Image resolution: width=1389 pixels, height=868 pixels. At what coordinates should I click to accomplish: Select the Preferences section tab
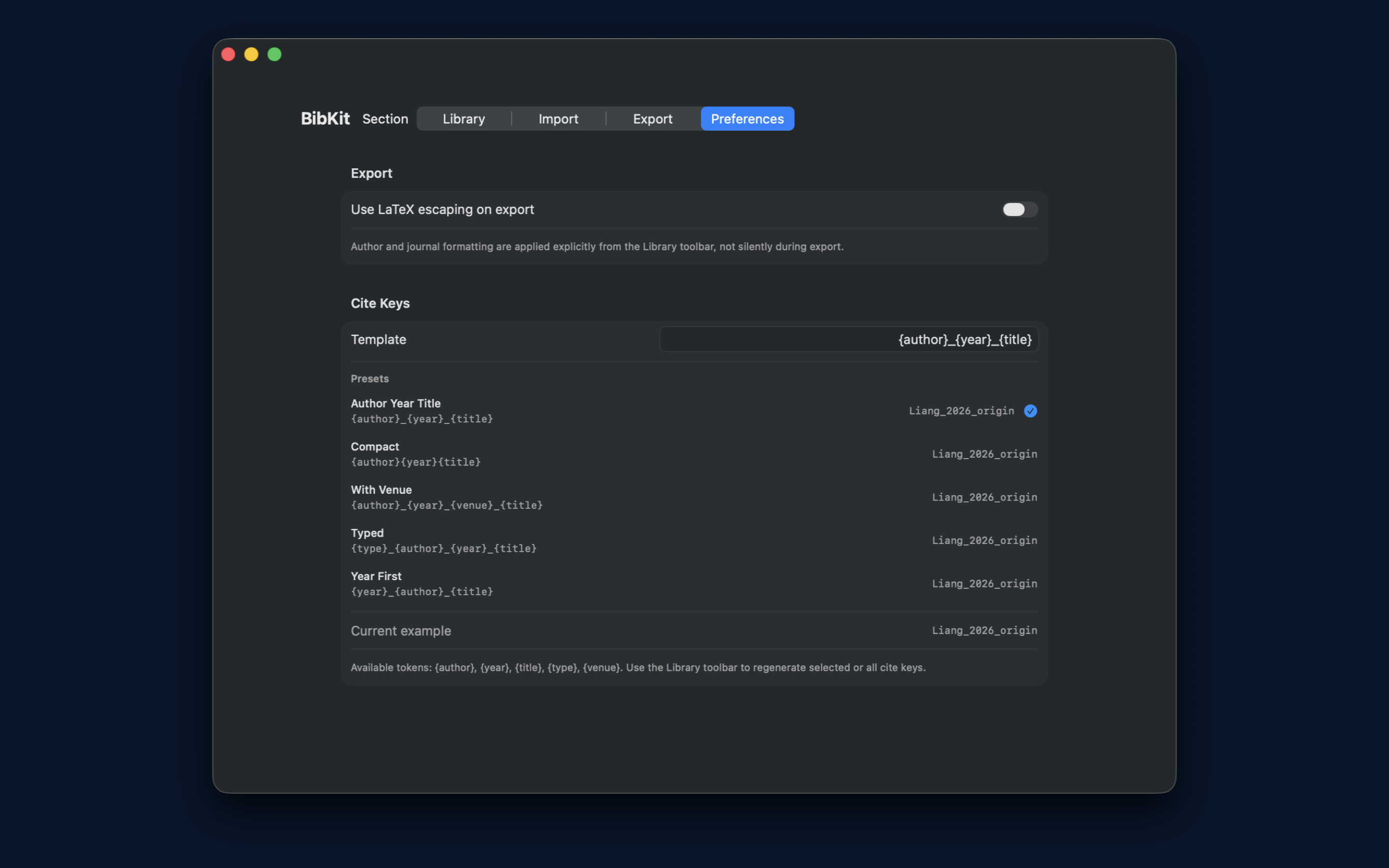(747, 119)
